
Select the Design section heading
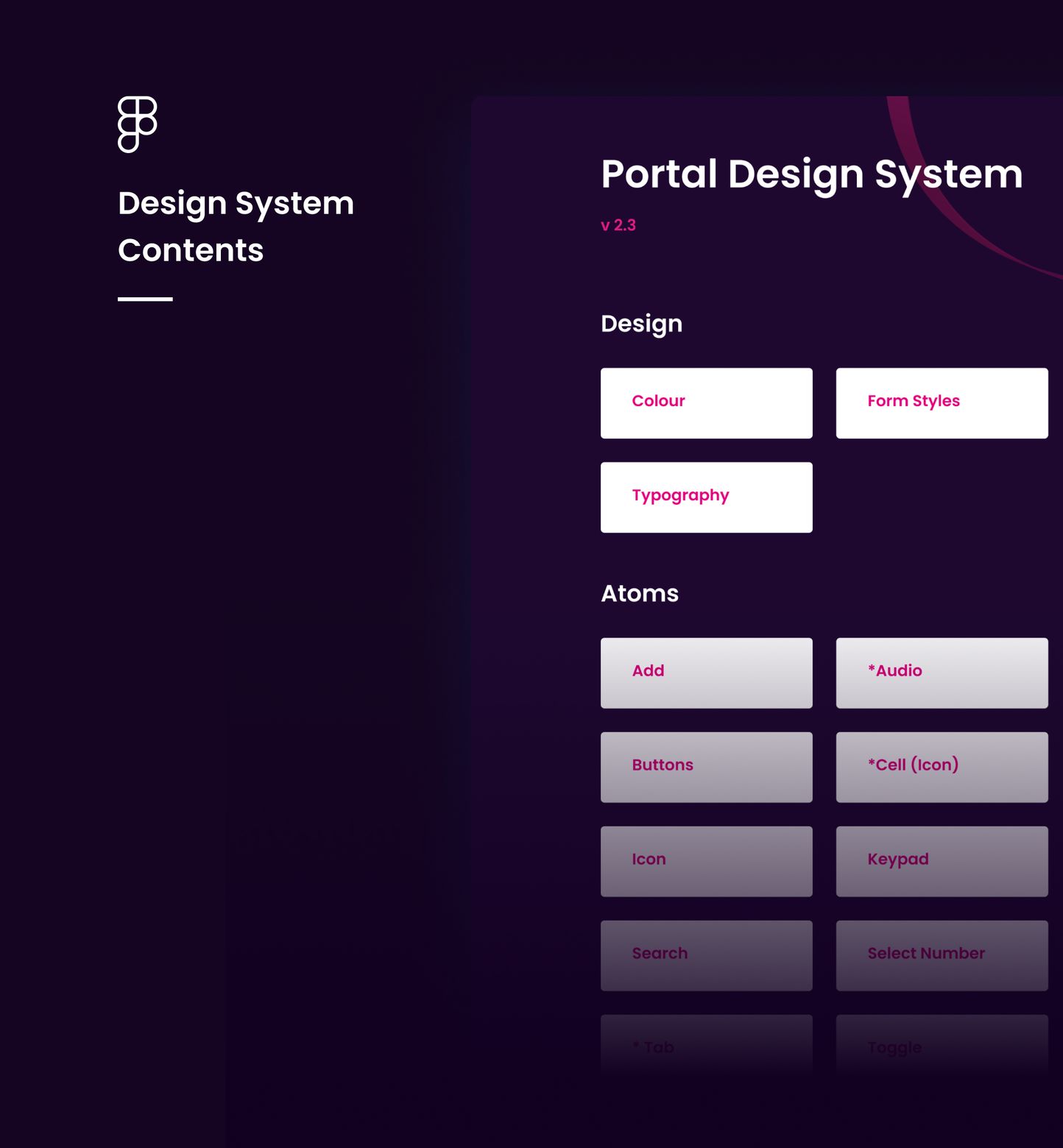coord(641,323)
